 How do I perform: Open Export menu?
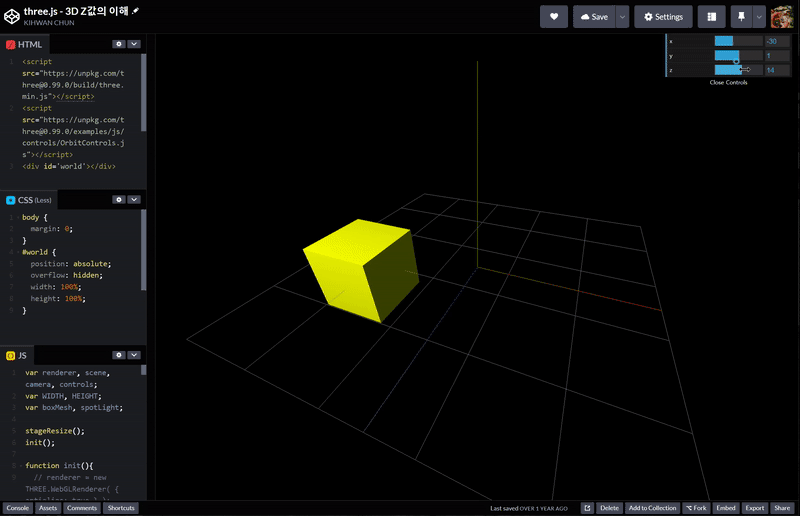[755, 508]
